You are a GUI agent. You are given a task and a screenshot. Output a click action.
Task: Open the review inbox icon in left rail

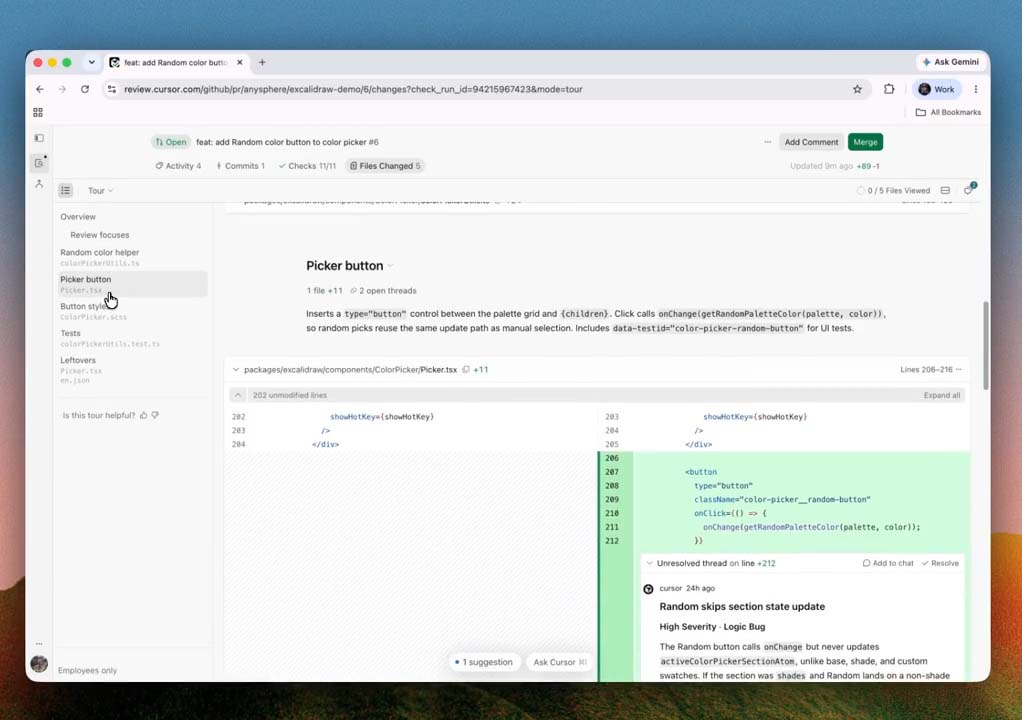tap(39, 163)
